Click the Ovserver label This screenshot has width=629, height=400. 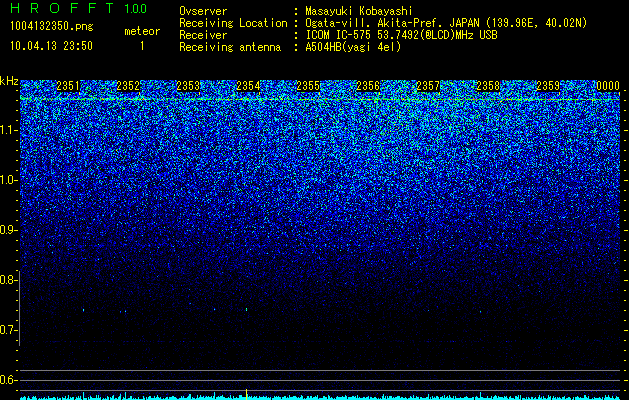point(203,11)
